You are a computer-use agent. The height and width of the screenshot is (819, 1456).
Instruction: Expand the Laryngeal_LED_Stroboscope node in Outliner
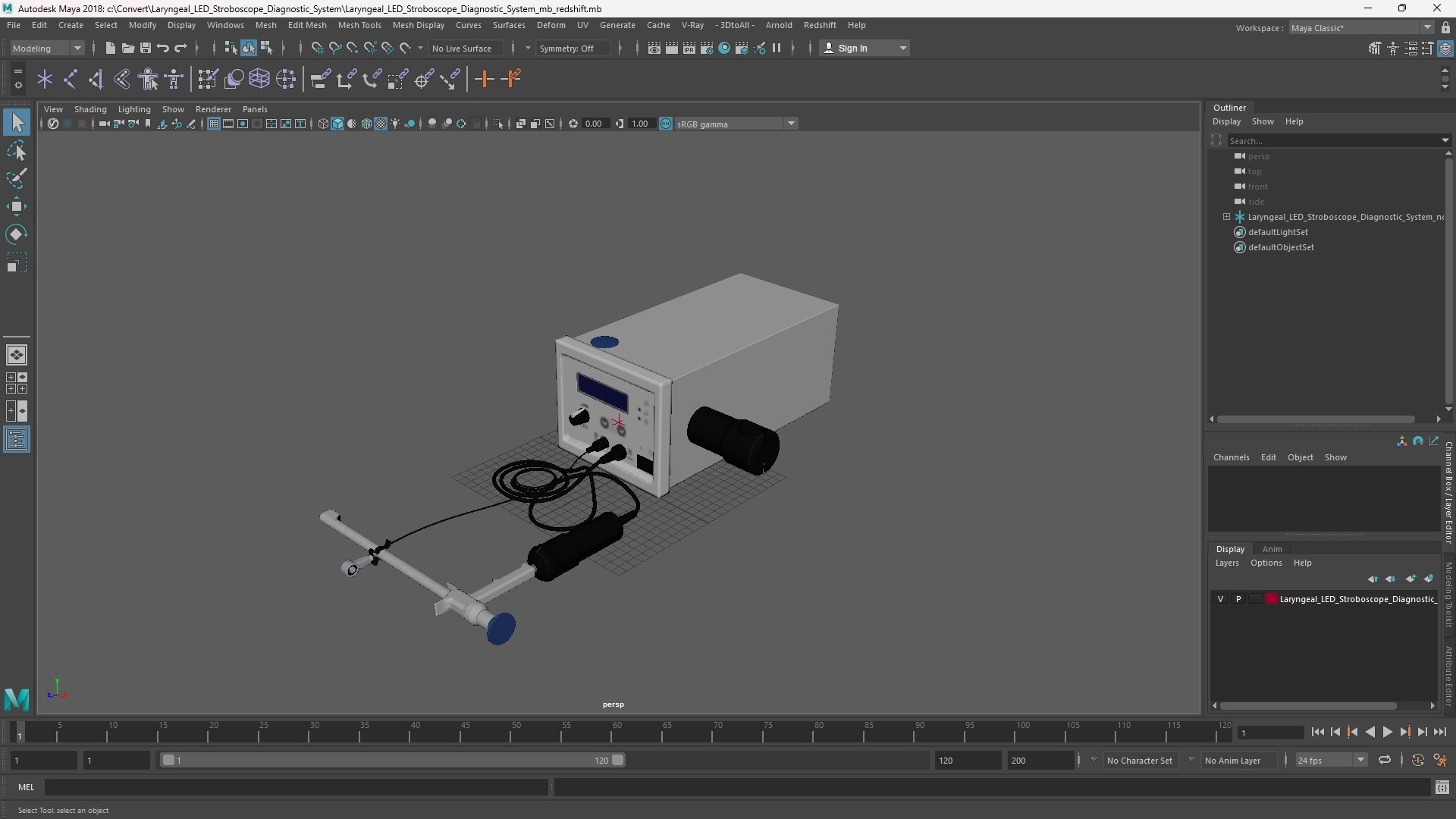(x=1226, y=217)
